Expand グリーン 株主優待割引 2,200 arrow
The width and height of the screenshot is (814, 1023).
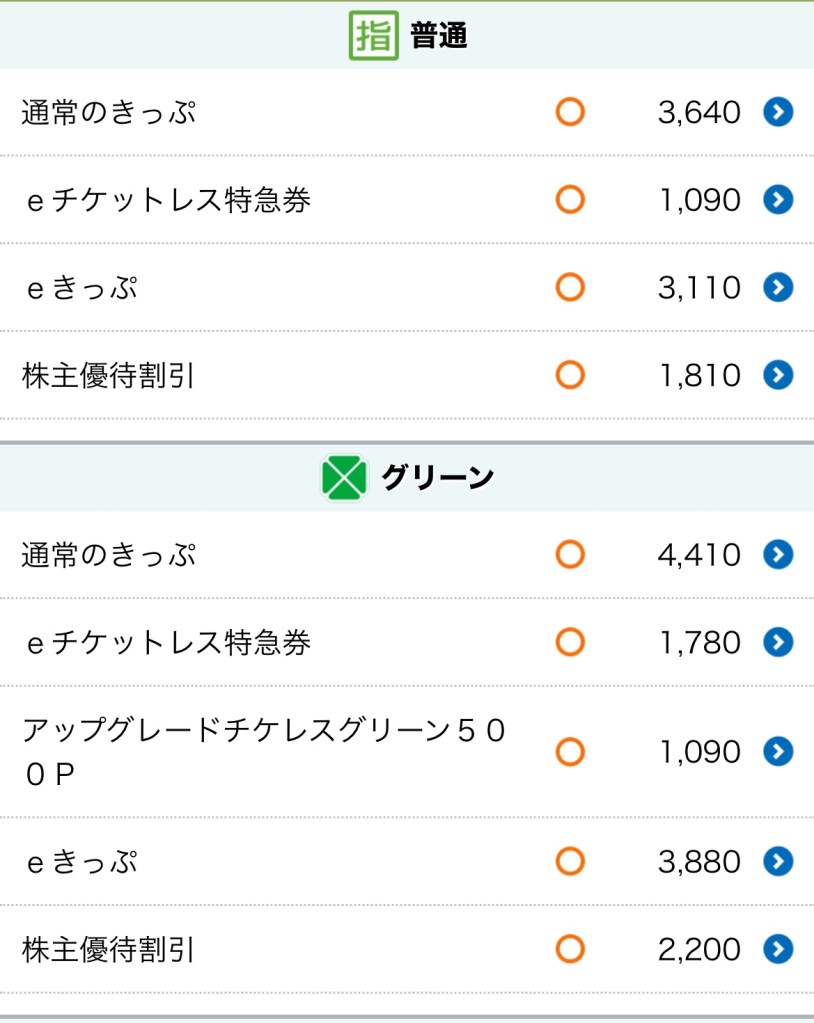(778, 949)
